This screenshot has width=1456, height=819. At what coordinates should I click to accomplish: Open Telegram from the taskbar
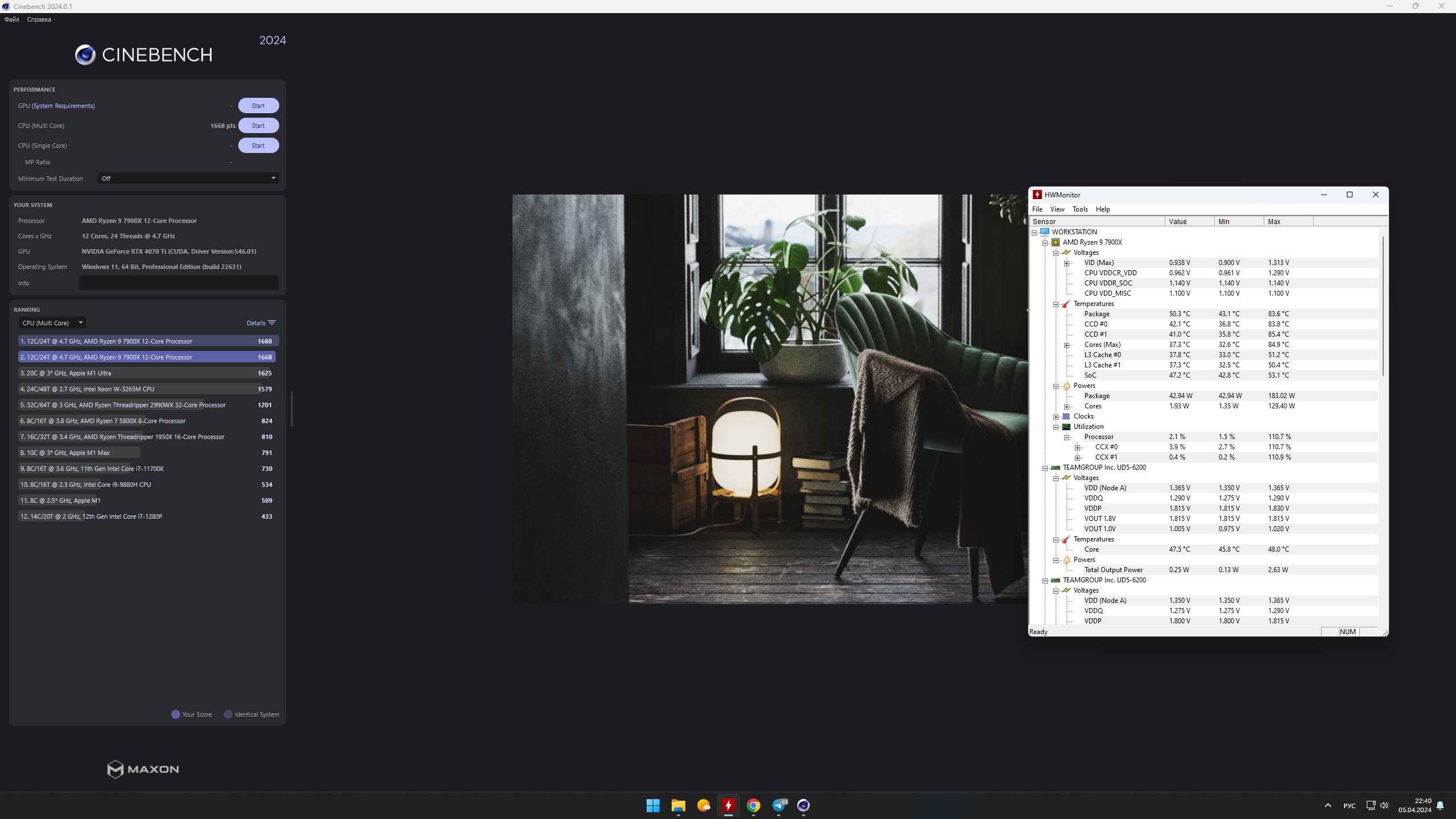click(779, 805)
